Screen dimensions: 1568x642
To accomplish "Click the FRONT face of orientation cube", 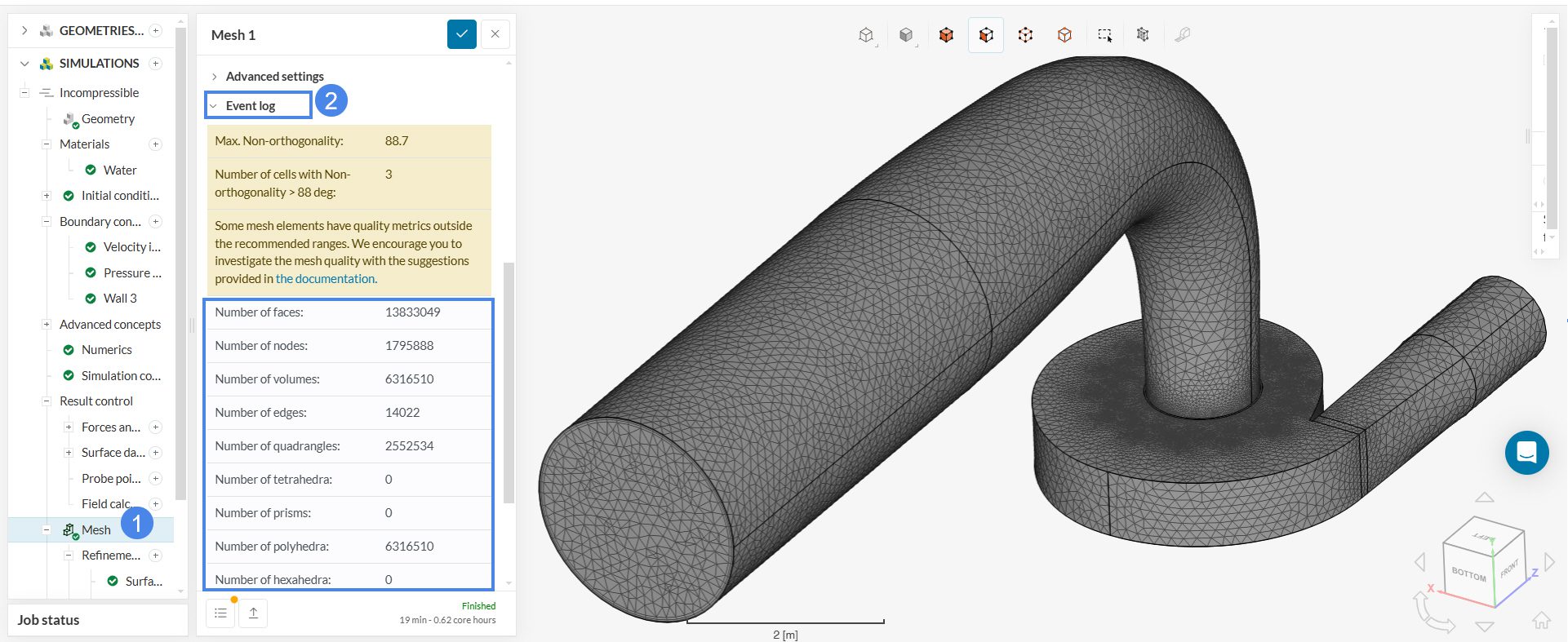I will [x=1508, y=569].
